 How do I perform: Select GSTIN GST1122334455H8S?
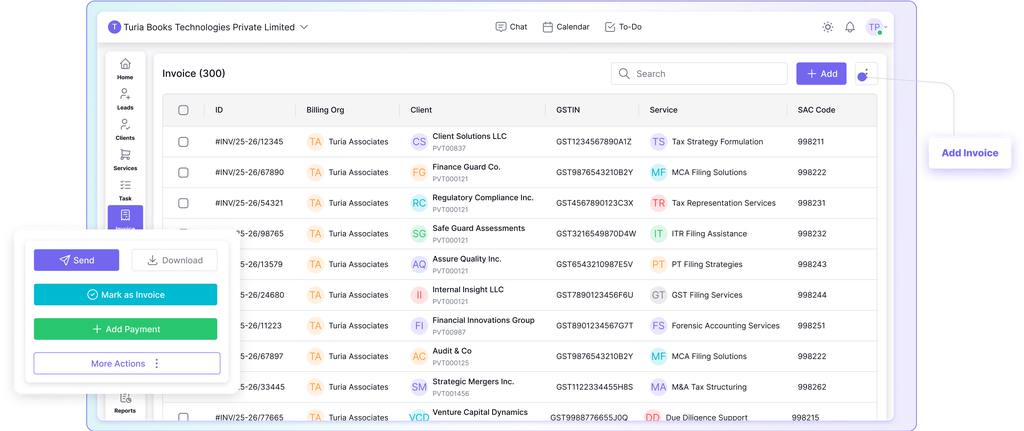[x=594, y=387]
